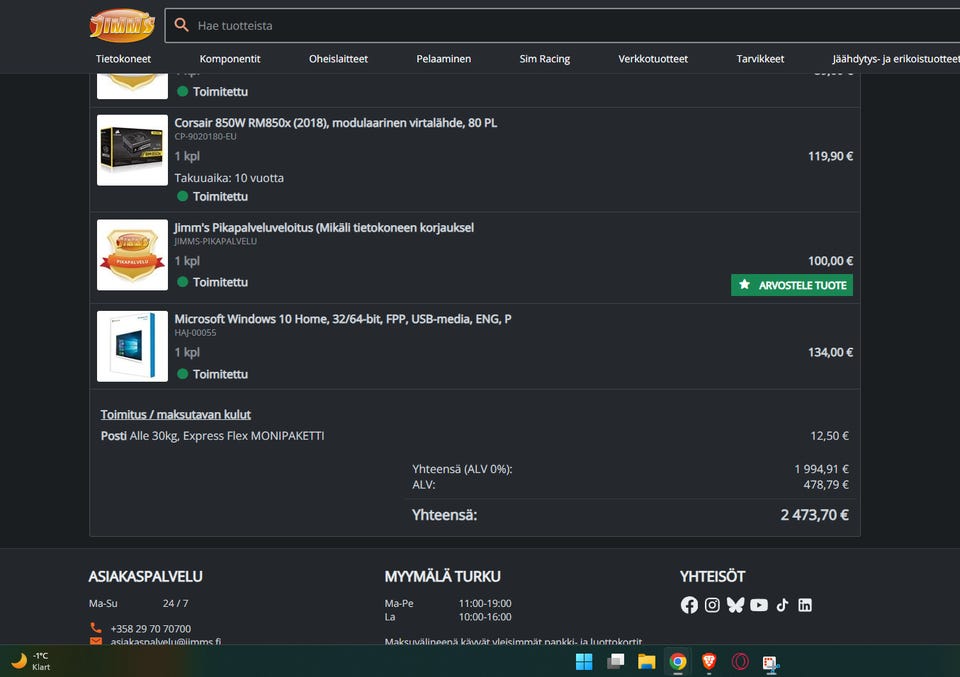The height and width of the screenshot is (677, 960).
Task: Switch to Google Chrome in taskbar
Action: coord(678,662)
